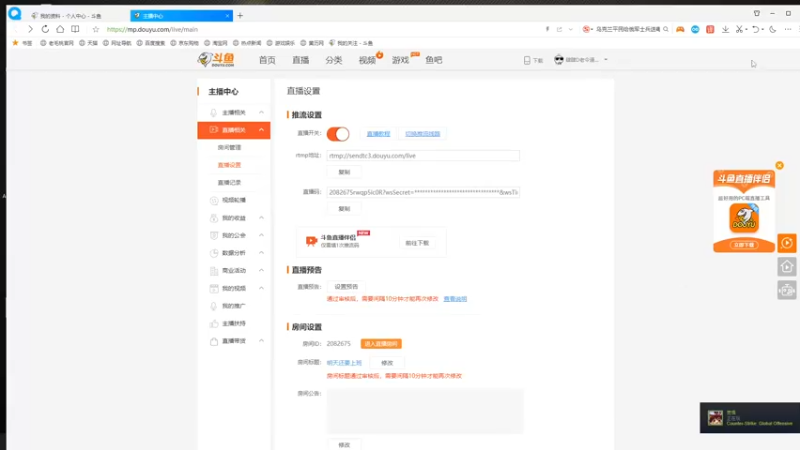Open the search engine selector dropdown
800x450 pixels.
[x=588, y=29]
